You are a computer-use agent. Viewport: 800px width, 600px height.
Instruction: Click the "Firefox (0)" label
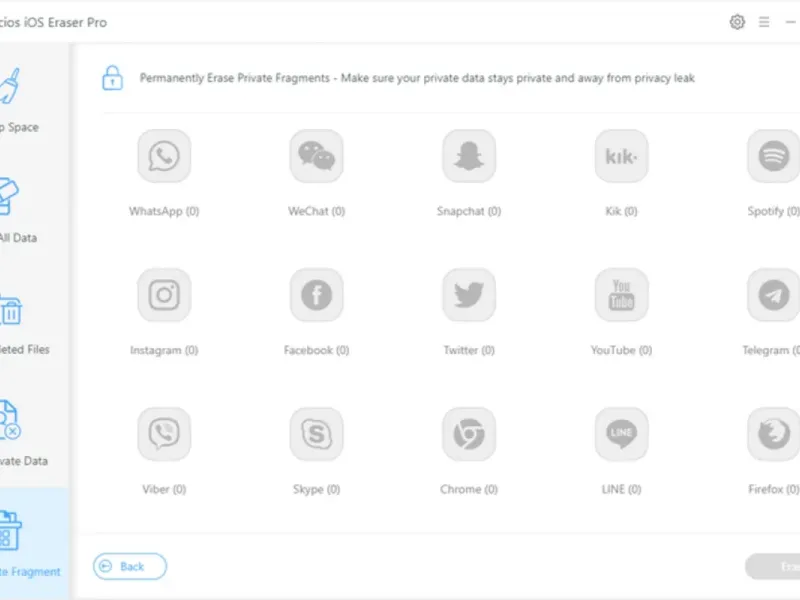tap(774, 489)
